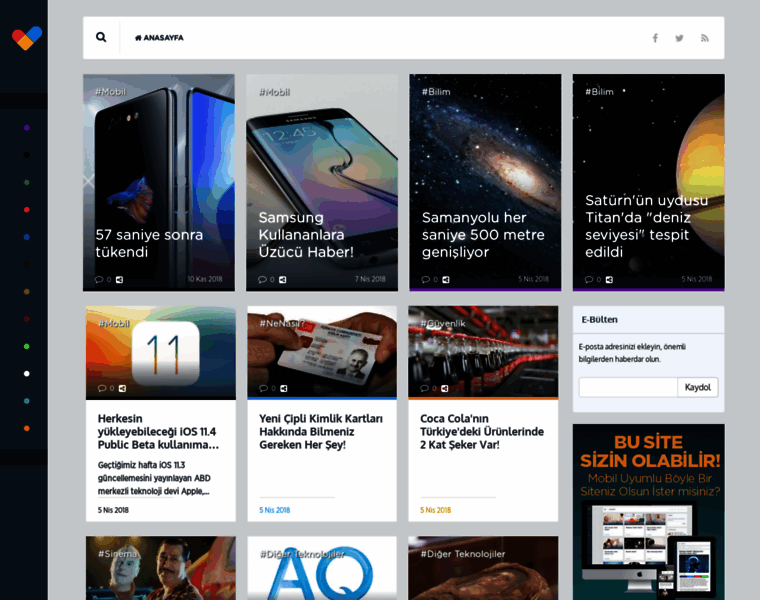Open #Bilim tag on Satürn card
This screenshot has height=600, width=760.
(x=600, y=92)
